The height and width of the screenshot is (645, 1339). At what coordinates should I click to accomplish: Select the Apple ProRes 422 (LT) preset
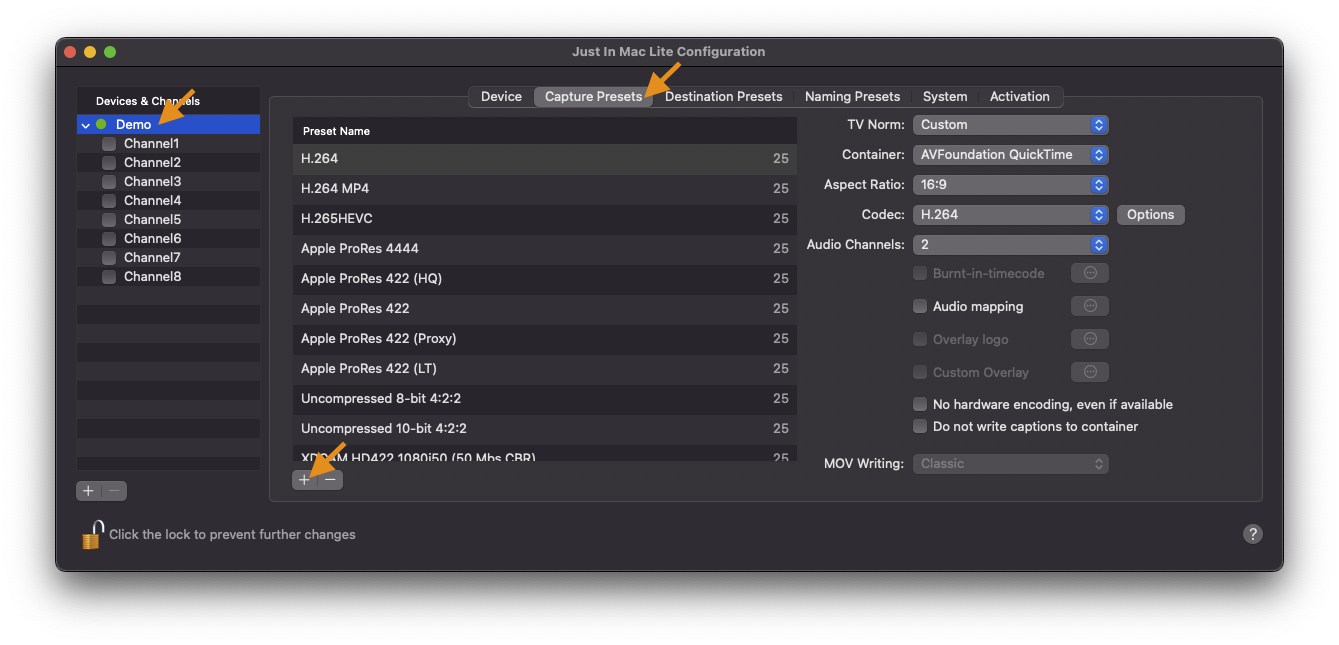(x=545, y=369)
